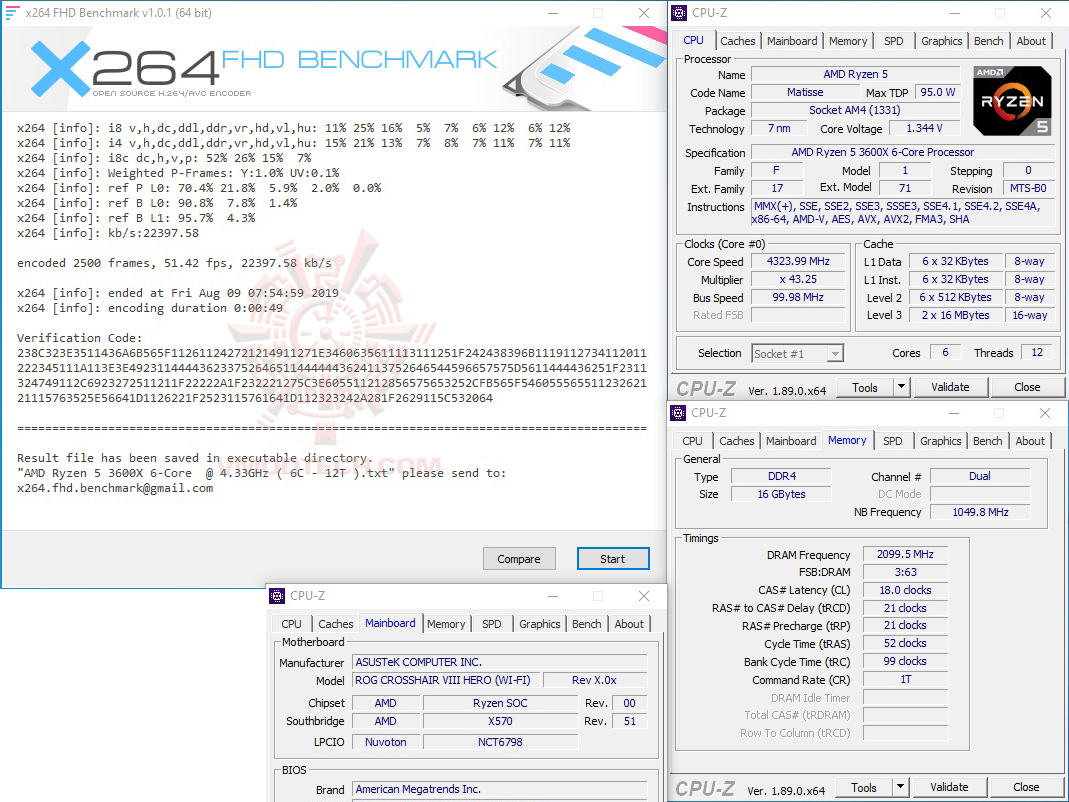Switch to the SPD tab in the Mainboard window
This screenshot has height=802, width=1069.
click(x=491, y=623)
